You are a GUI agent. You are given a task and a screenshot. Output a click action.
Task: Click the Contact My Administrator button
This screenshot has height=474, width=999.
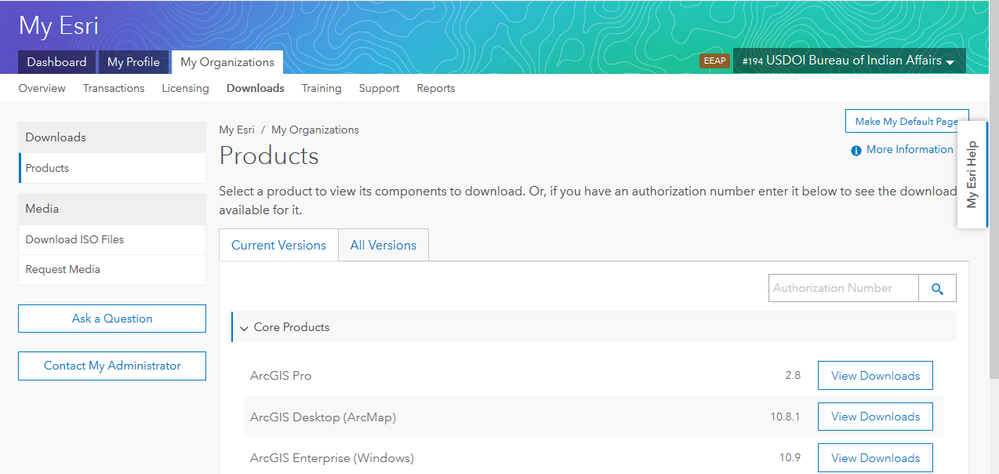(112, 366)
